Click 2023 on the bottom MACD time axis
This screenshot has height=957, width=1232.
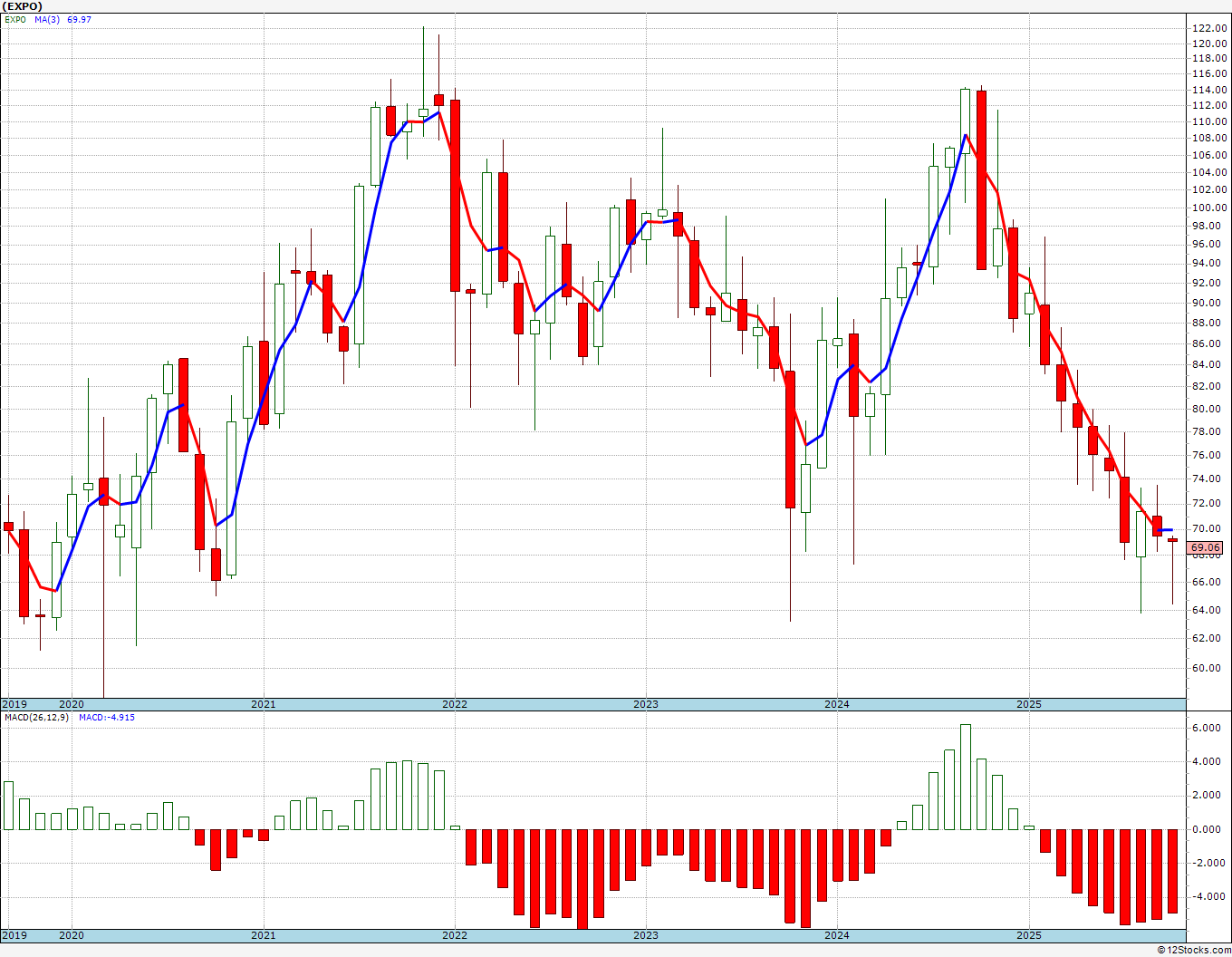pos(645,935)
